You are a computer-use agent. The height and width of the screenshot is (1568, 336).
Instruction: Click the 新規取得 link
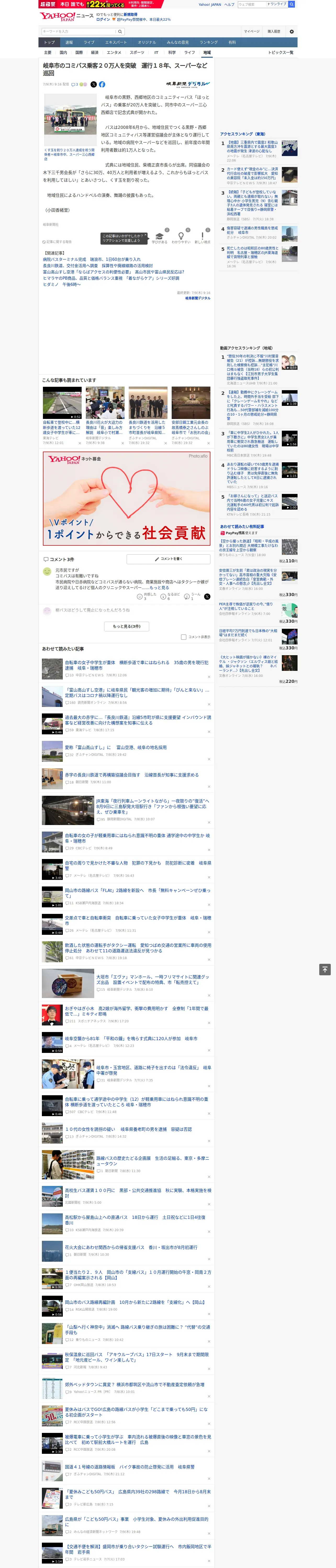pos(131,15)
